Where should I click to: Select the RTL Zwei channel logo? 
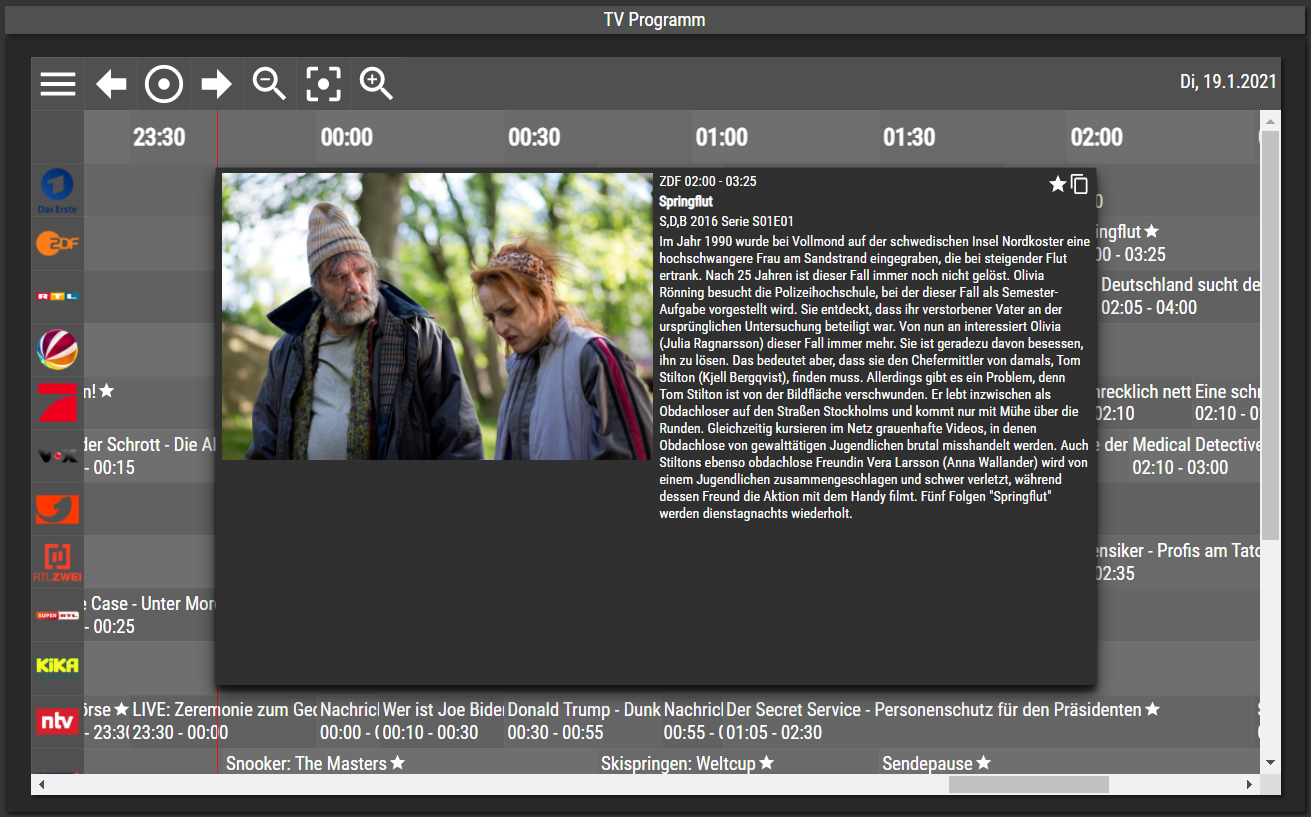click(57, 562)
